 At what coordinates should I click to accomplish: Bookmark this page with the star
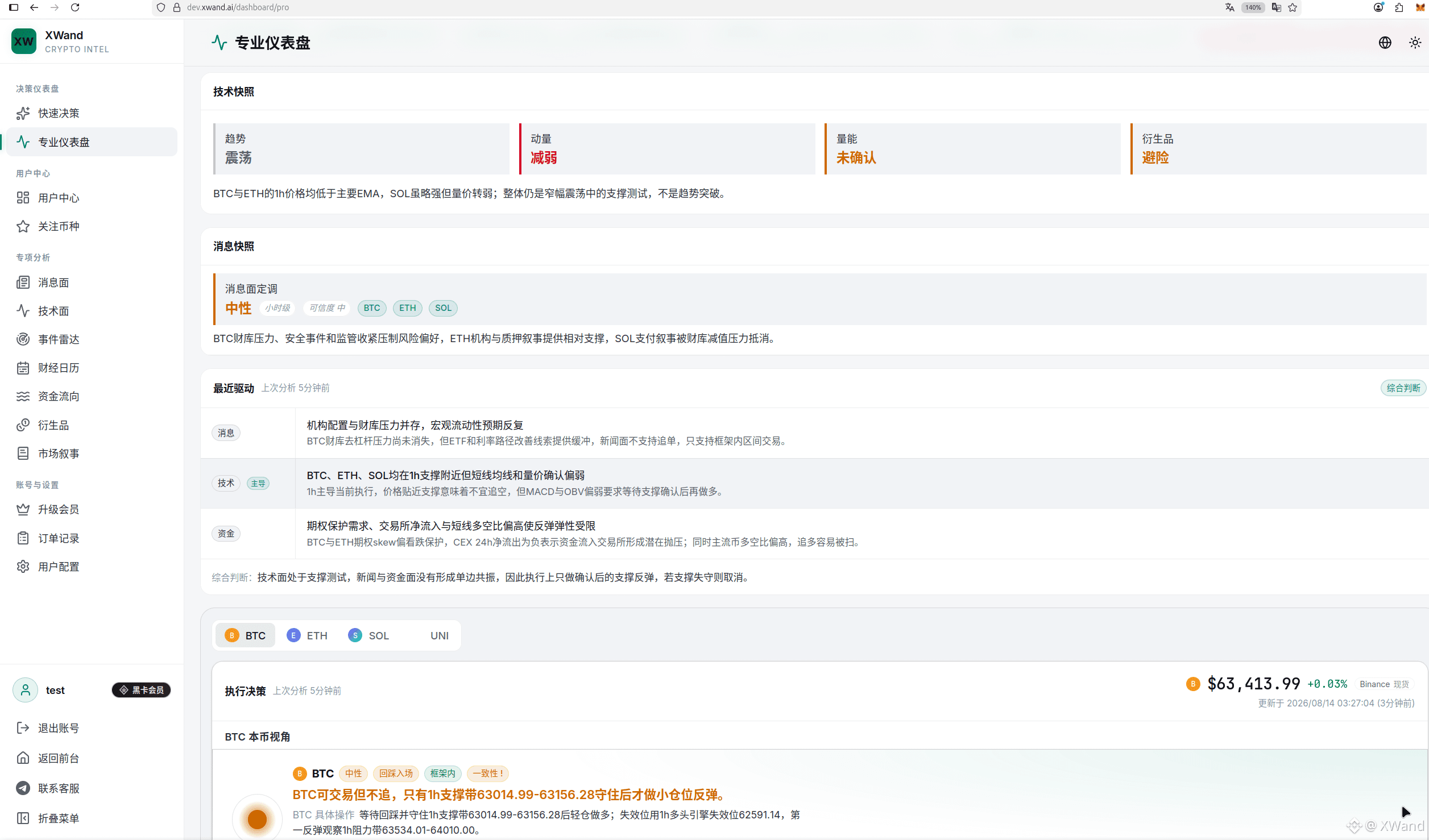tap(1293, 7)
